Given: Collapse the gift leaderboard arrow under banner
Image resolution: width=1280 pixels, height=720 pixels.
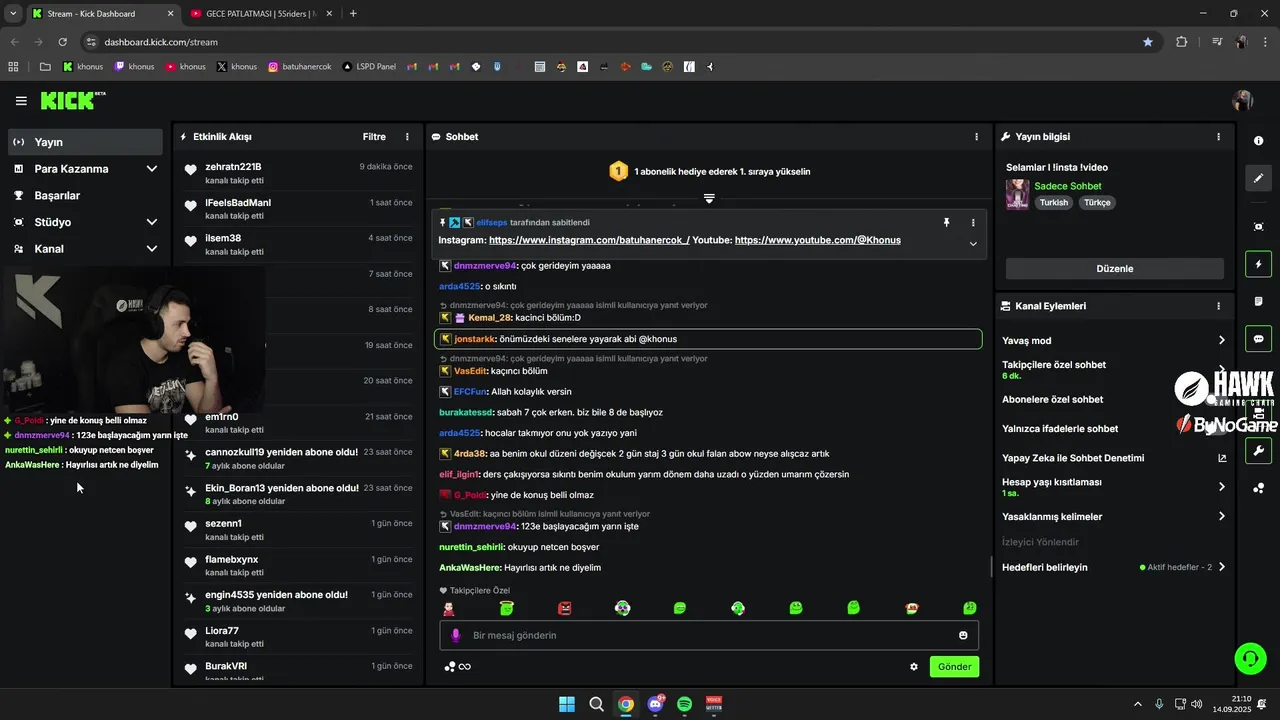Looking at the screenshot, I should (709, 198).
